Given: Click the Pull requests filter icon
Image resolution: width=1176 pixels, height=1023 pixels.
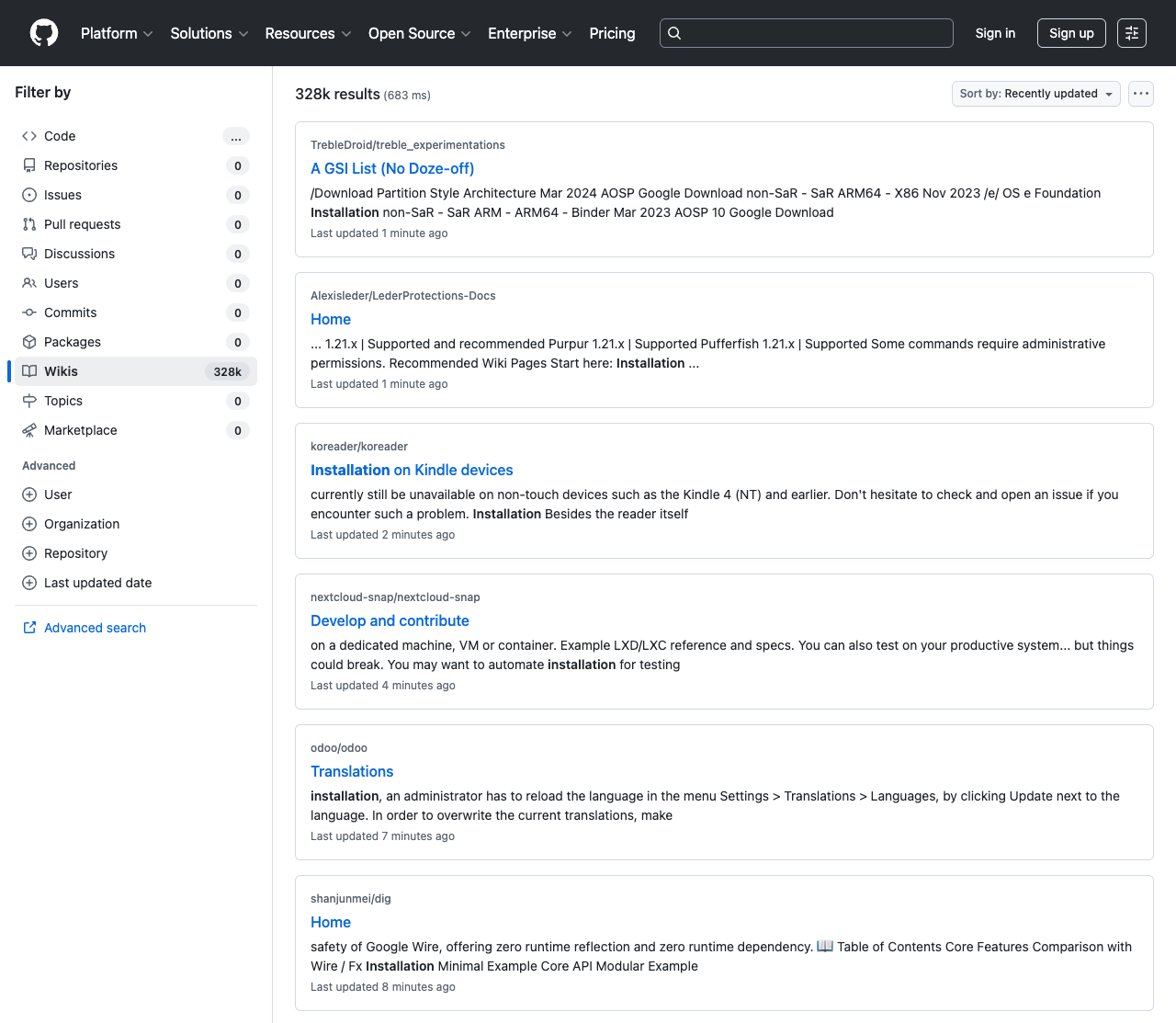Looking at the screenshot, I should [x=29, y=224].
